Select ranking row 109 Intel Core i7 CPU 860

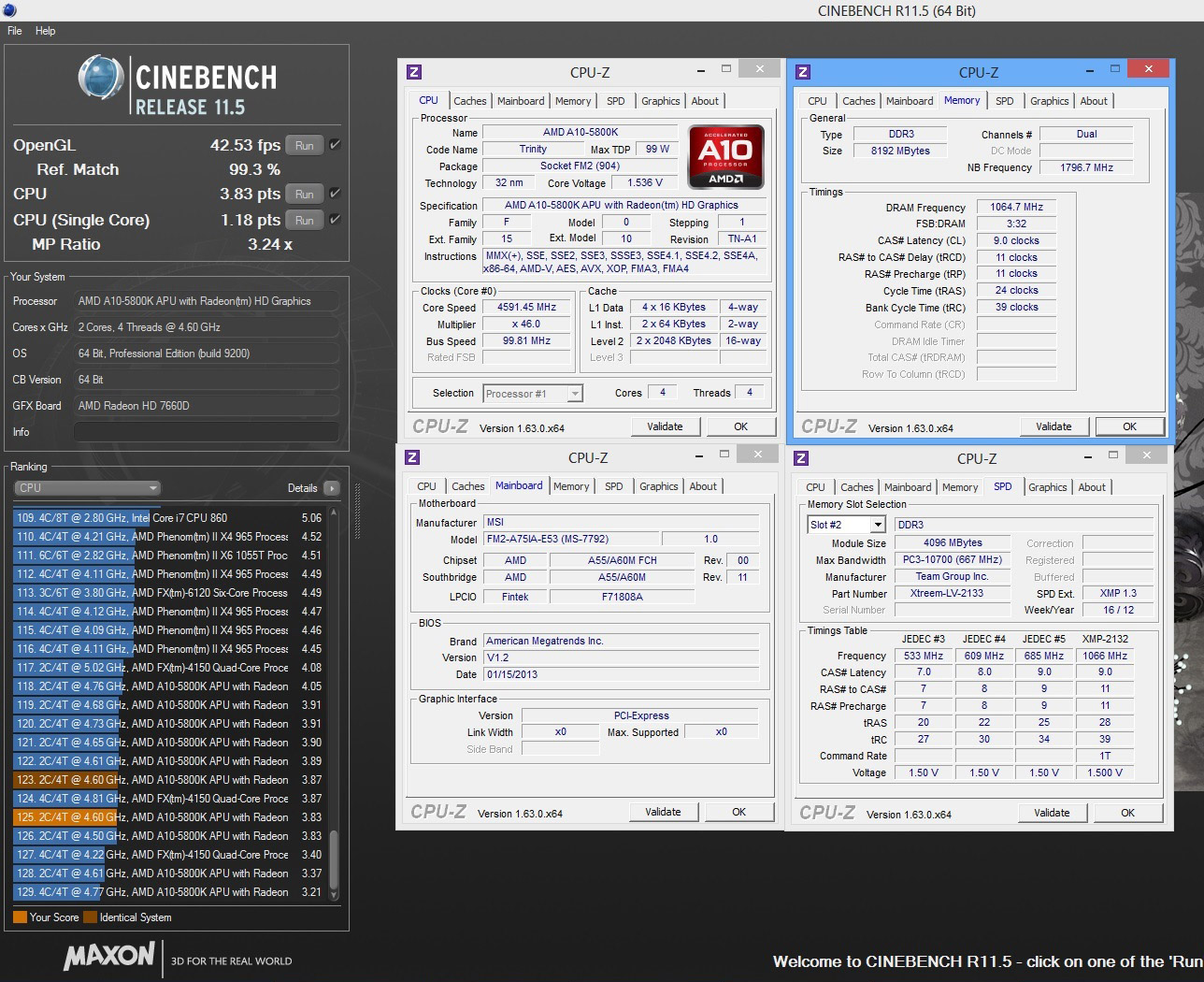(168, 518)
